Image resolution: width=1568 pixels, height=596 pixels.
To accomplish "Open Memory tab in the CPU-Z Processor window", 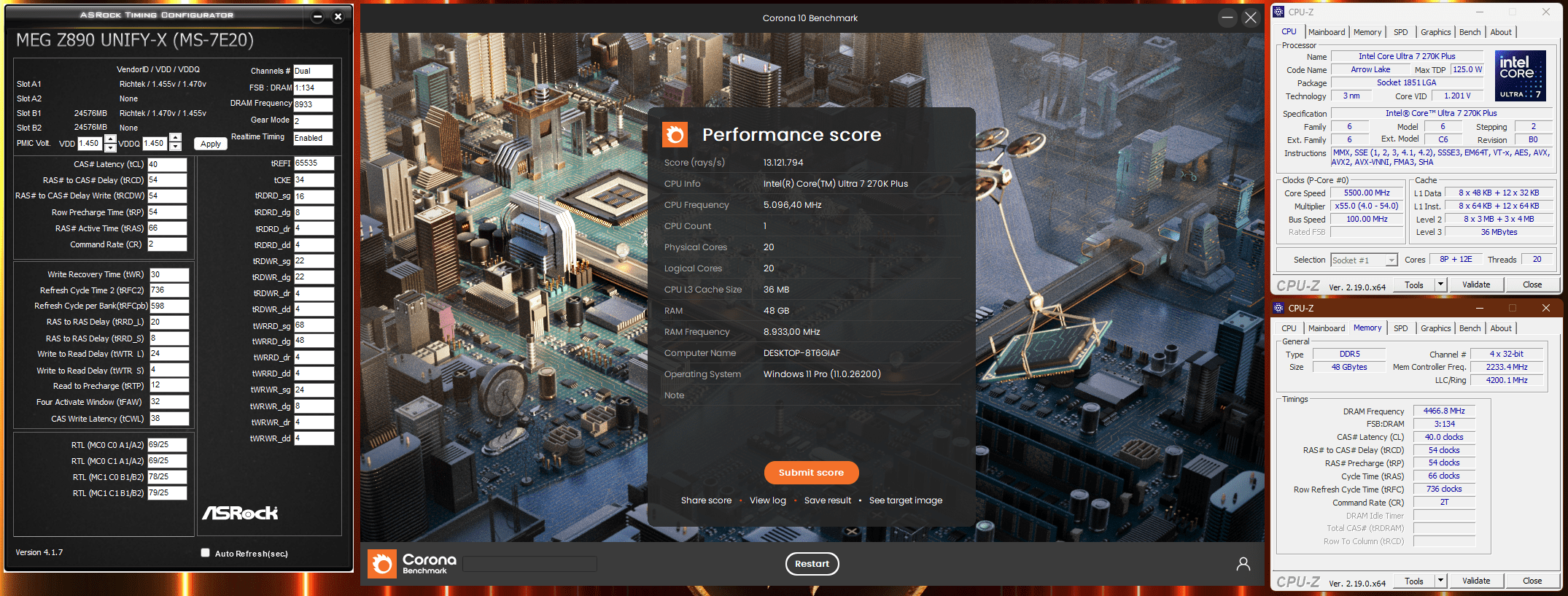I will click(1367, 32).
